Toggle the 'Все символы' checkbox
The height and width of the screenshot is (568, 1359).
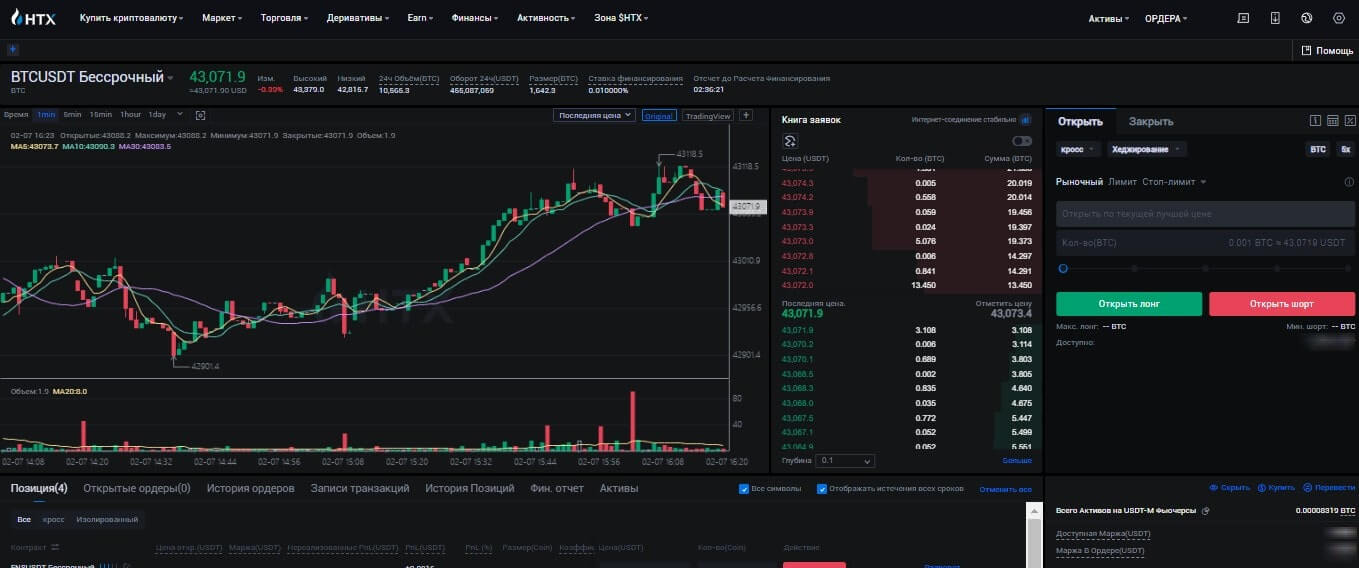(x=744, y=489)
